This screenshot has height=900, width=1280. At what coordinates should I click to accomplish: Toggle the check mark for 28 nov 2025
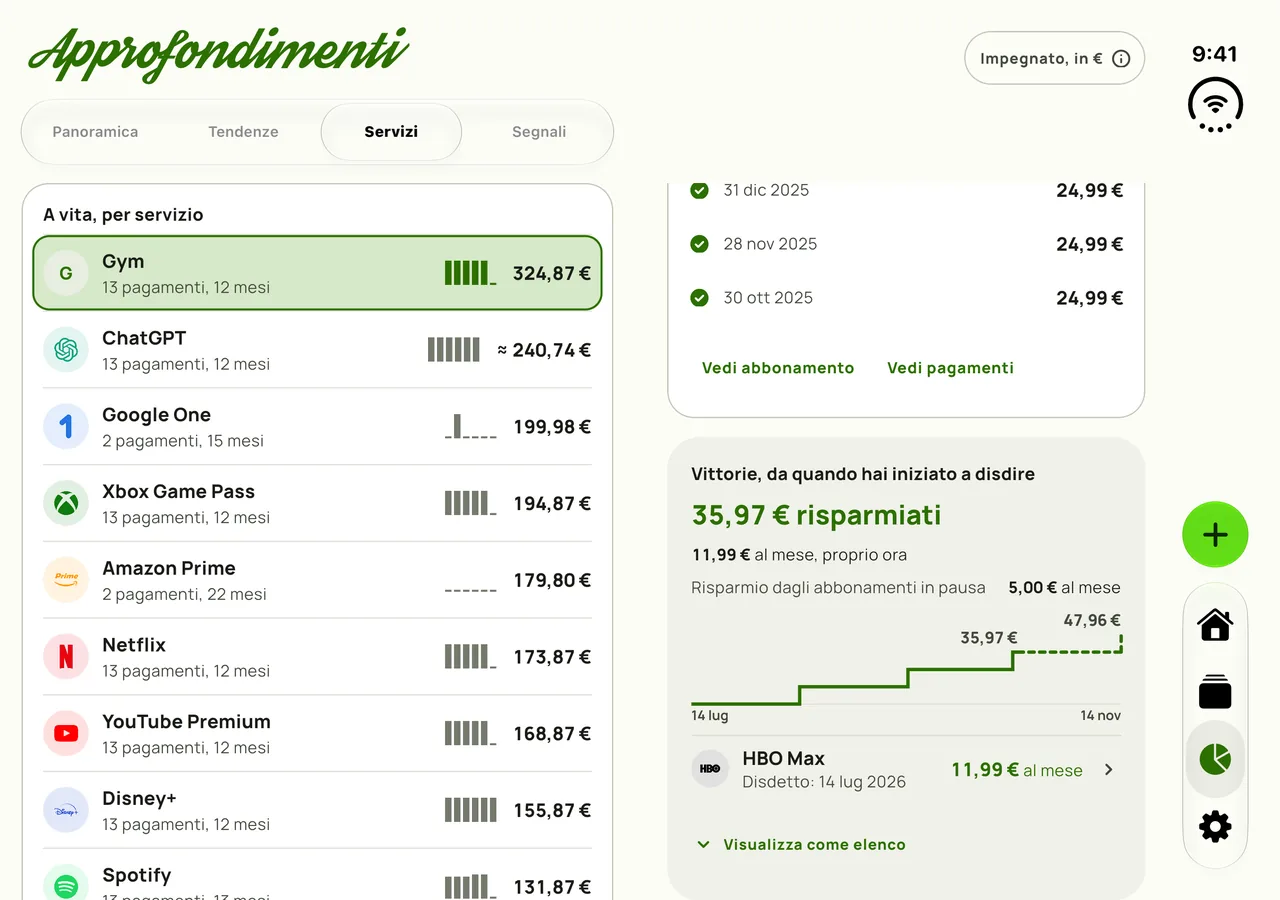coord(700,244)
